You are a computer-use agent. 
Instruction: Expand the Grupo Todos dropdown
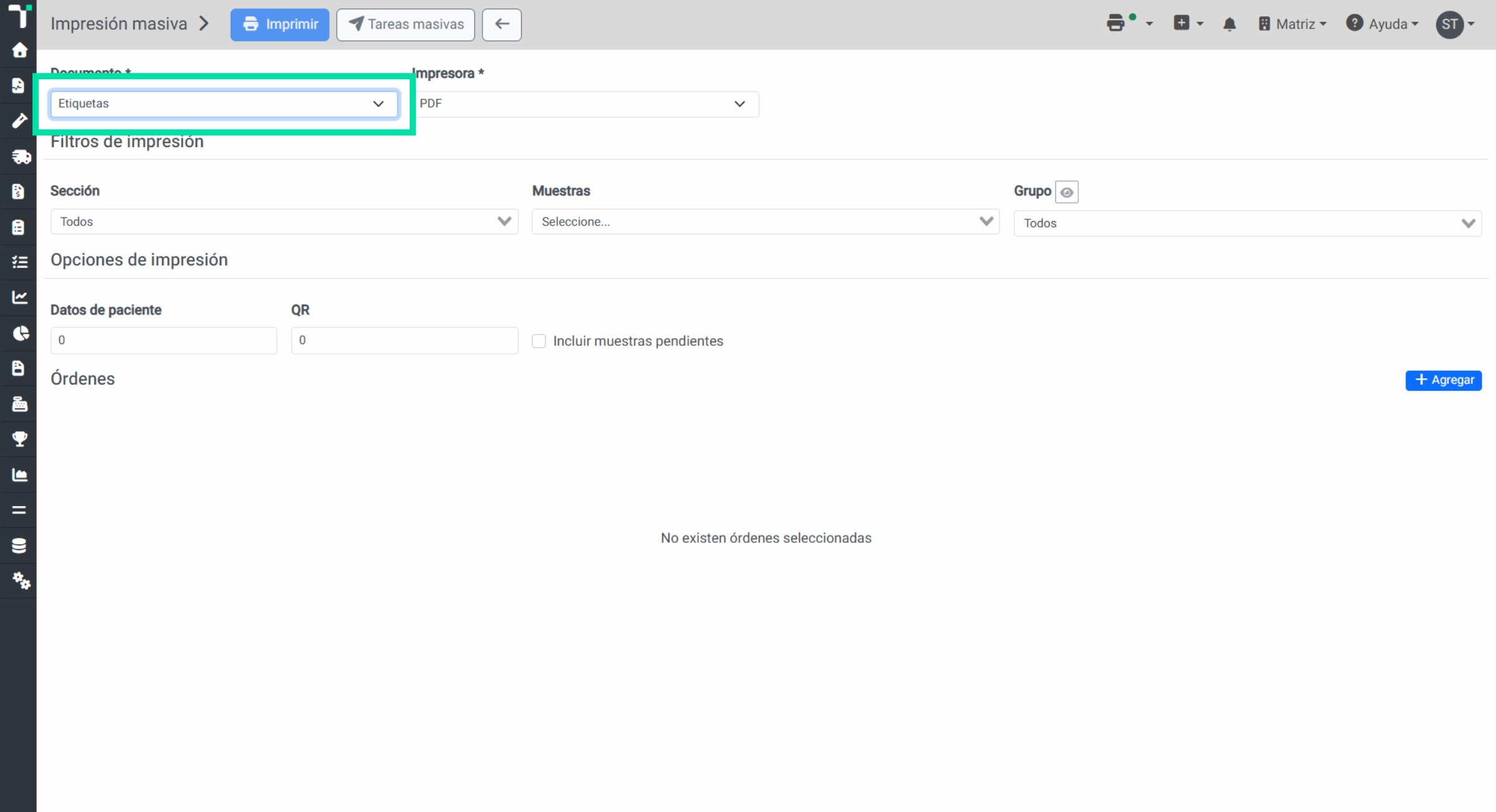tap(1247, 223)
